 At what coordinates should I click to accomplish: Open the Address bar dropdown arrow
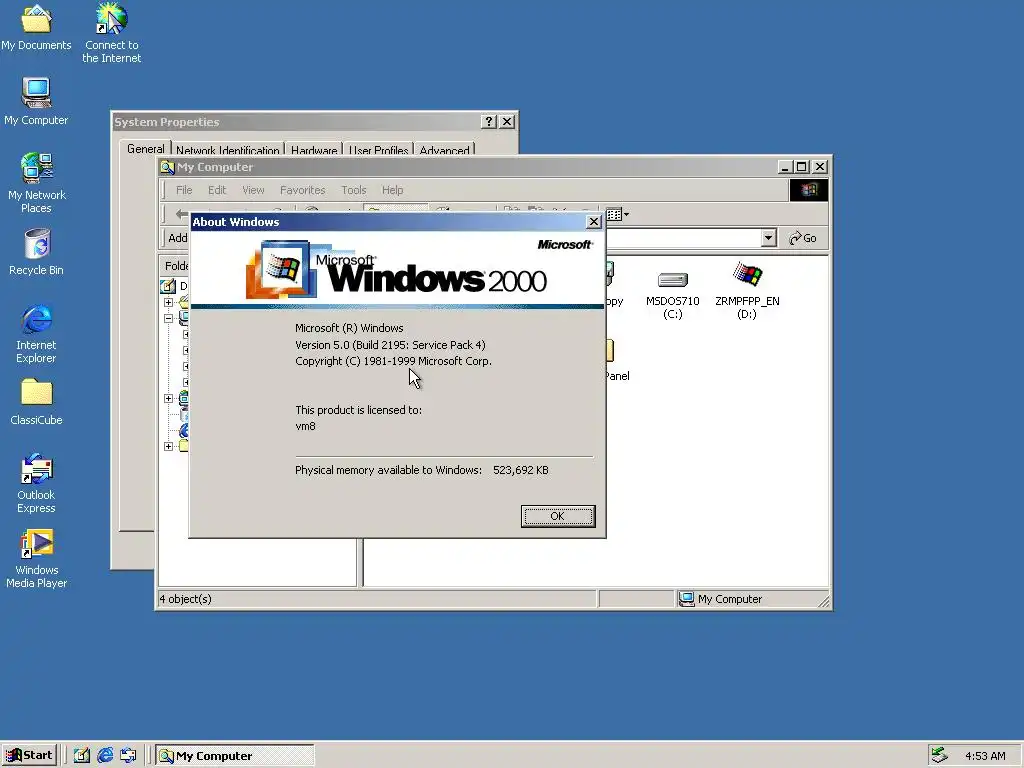coord(769,238)
